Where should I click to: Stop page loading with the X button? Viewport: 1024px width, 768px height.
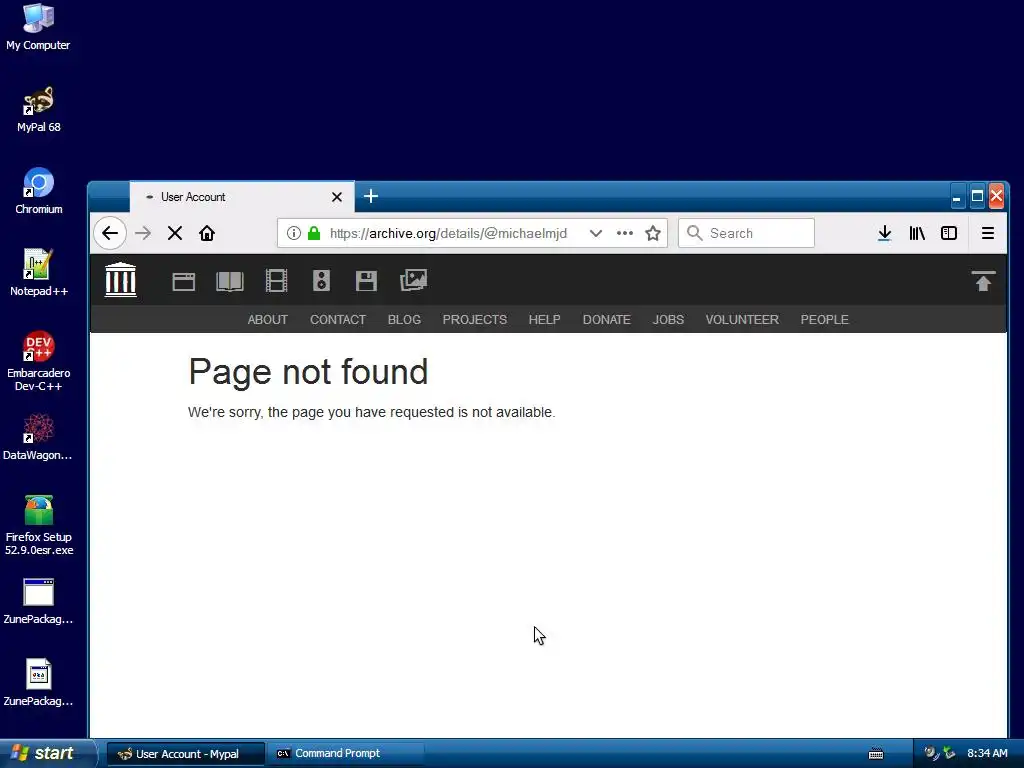(x=174, y=233)
